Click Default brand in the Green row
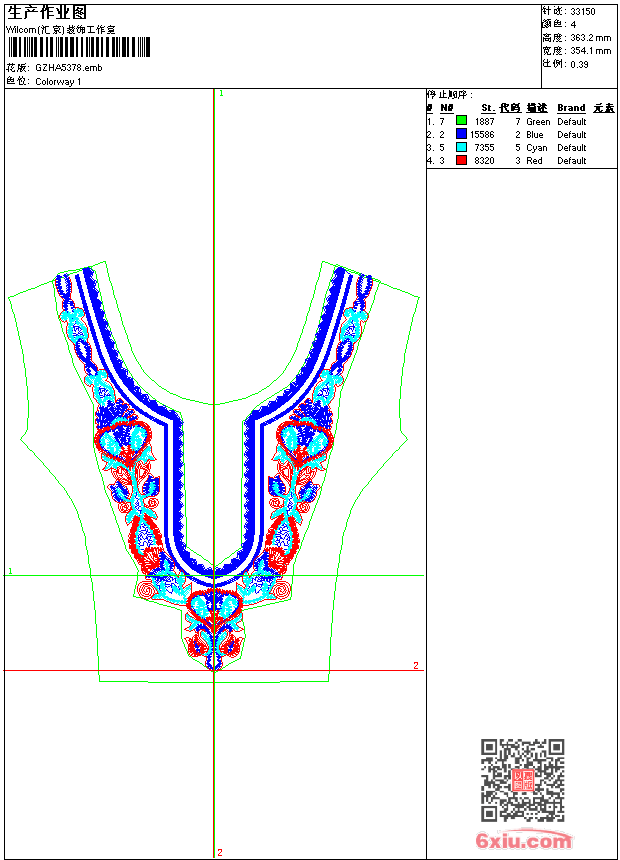620x860 pixels. (x=572, y=122)
